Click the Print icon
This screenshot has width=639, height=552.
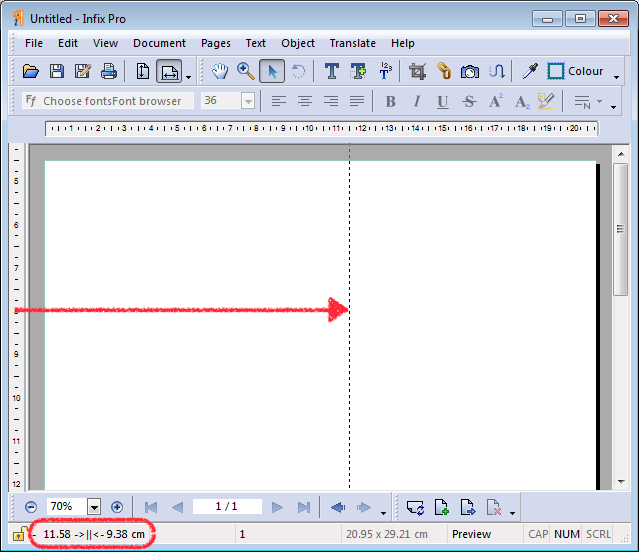(108, 71)
